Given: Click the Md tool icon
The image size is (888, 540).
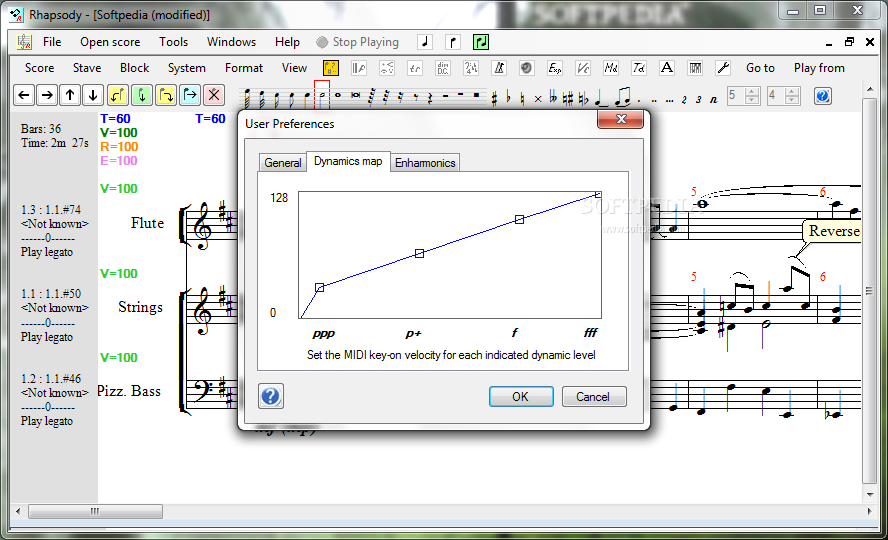Looking at the screenshot, I should 610,68.
